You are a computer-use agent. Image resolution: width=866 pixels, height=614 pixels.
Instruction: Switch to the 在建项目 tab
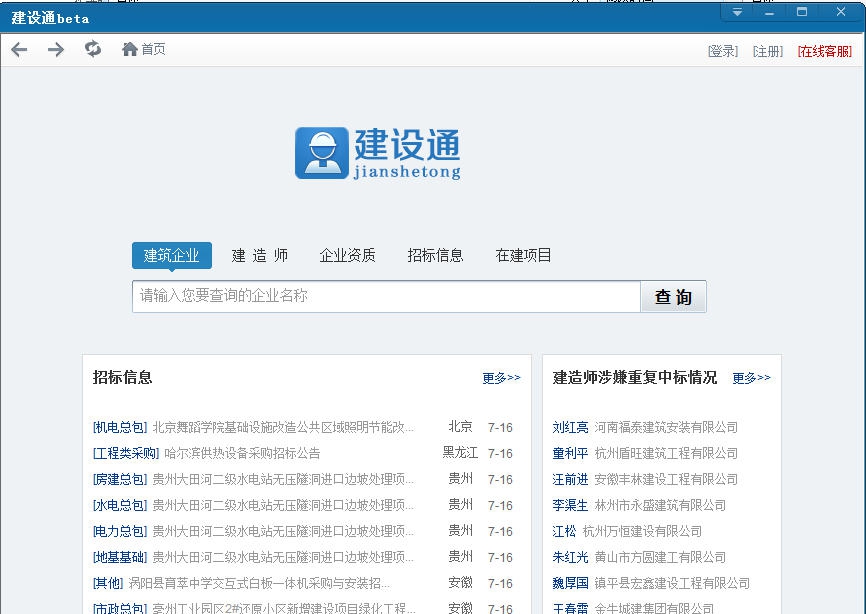523,255
